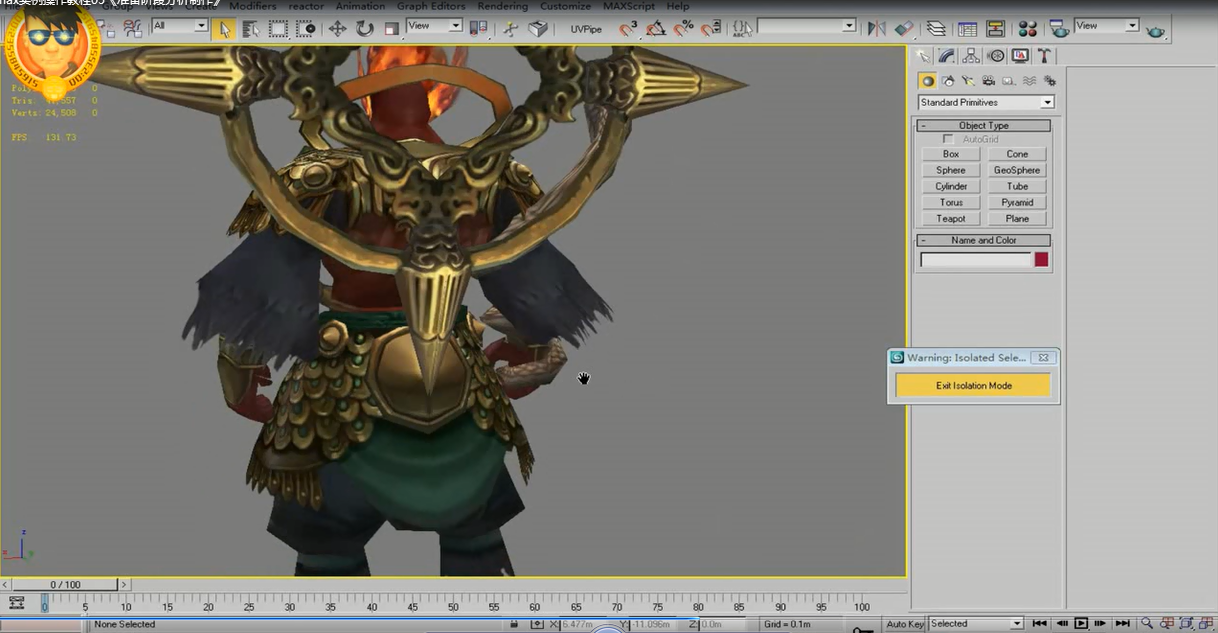Select the Space Warps create category
1218x633 pixels.
[x=1028, y=81]
